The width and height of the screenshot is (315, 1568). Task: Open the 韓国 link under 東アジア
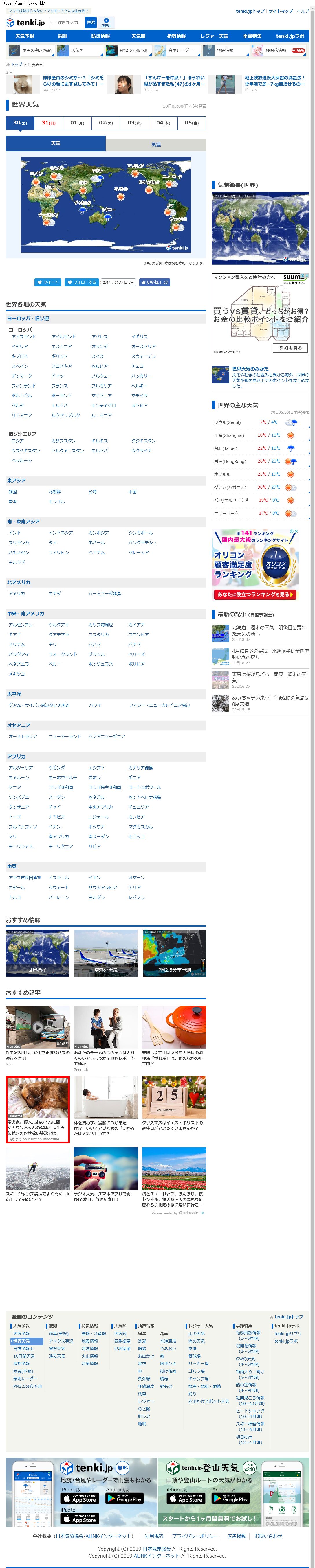13,492
